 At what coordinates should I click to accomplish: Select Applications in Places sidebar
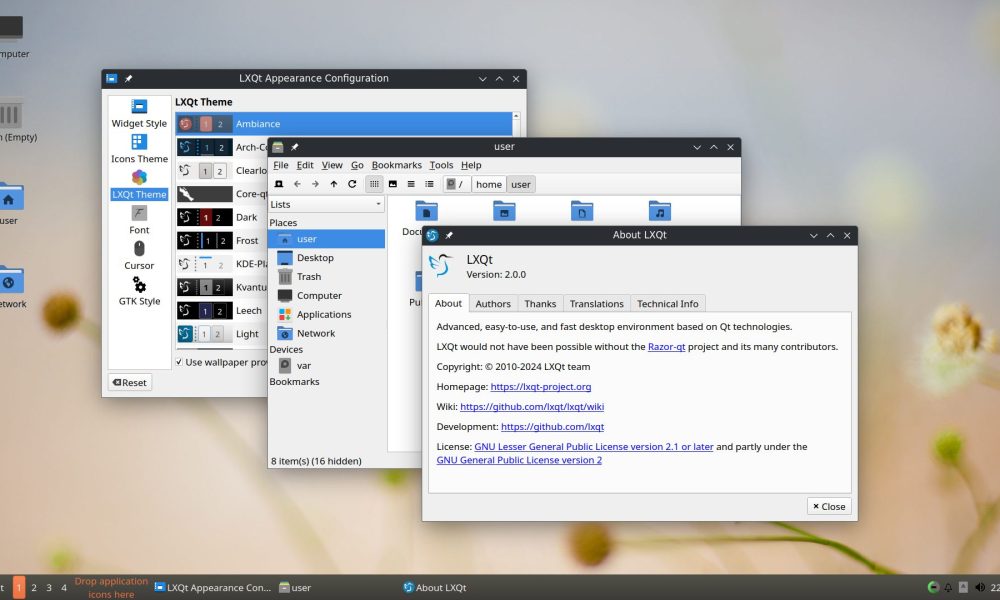(326, 314)
